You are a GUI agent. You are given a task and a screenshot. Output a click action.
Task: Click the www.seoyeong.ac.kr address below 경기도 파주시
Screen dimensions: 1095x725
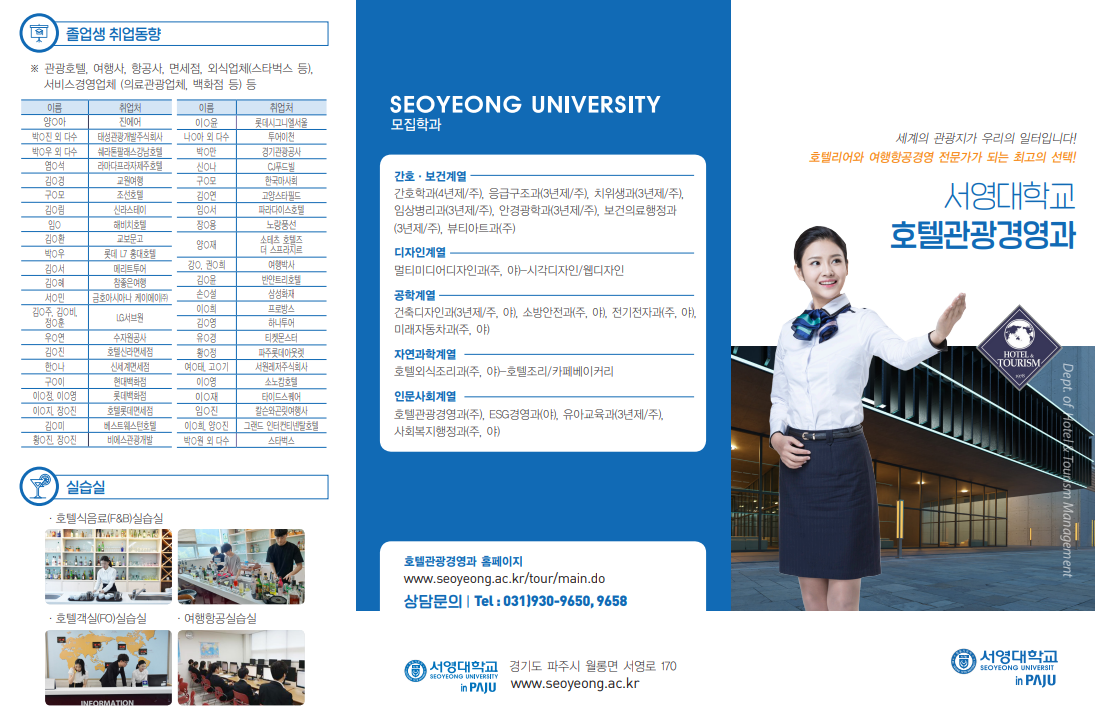click(x=574, y=684)
